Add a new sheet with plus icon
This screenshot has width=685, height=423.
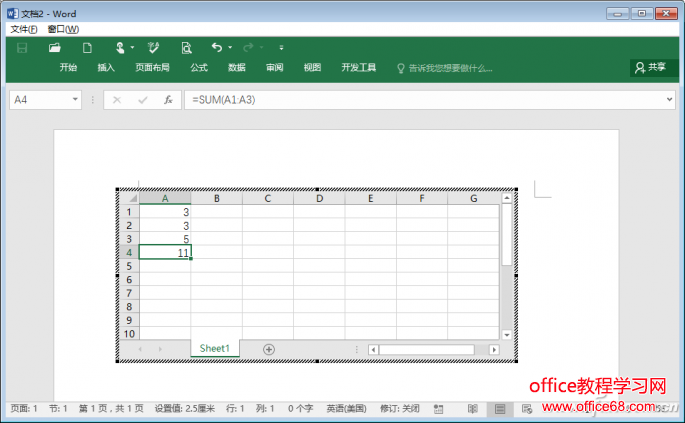(x=269, y=349)
